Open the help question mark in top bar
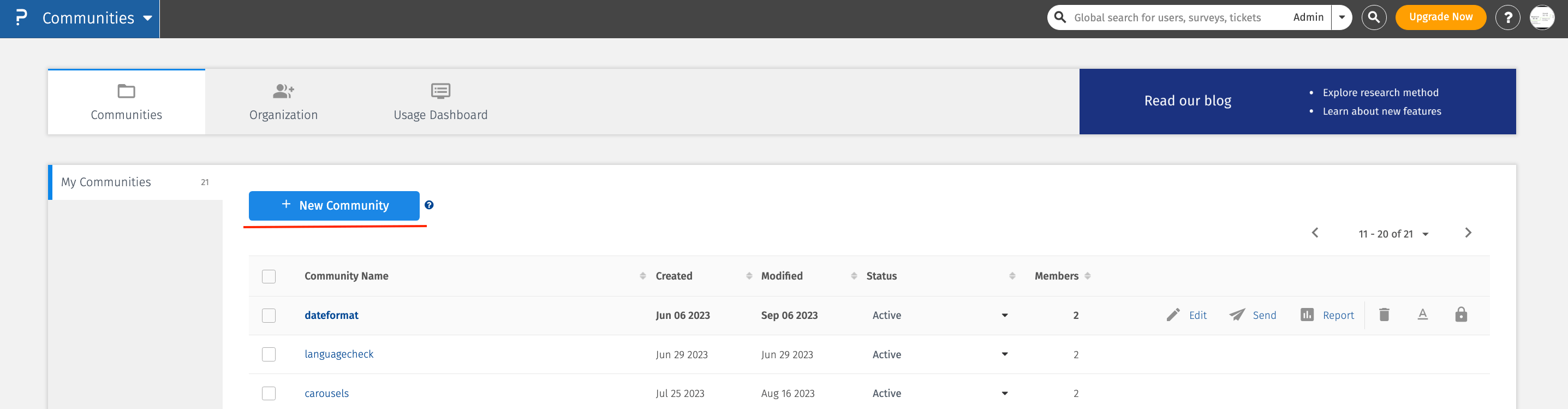 click(1508, 17)
